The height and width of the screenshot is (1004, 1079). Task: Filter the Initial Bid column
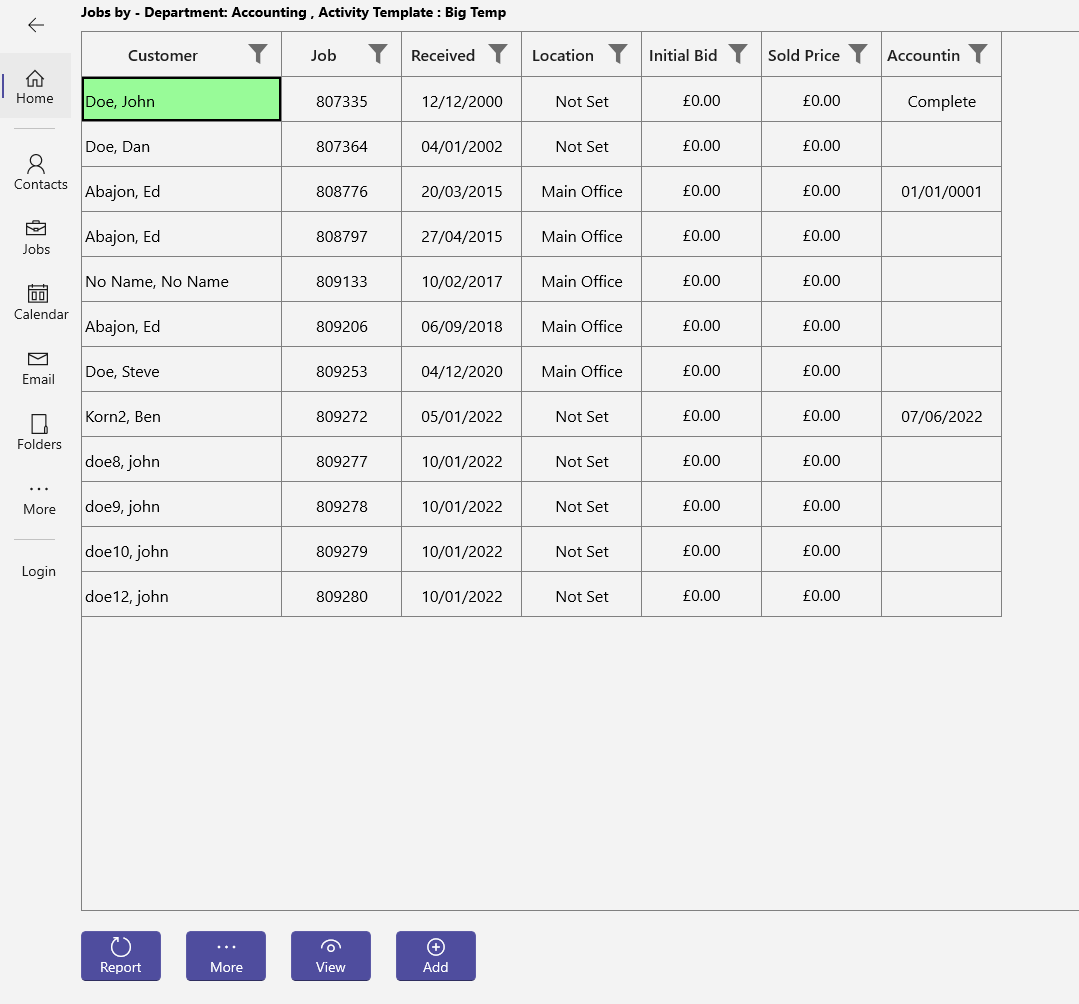click(738, 54)
